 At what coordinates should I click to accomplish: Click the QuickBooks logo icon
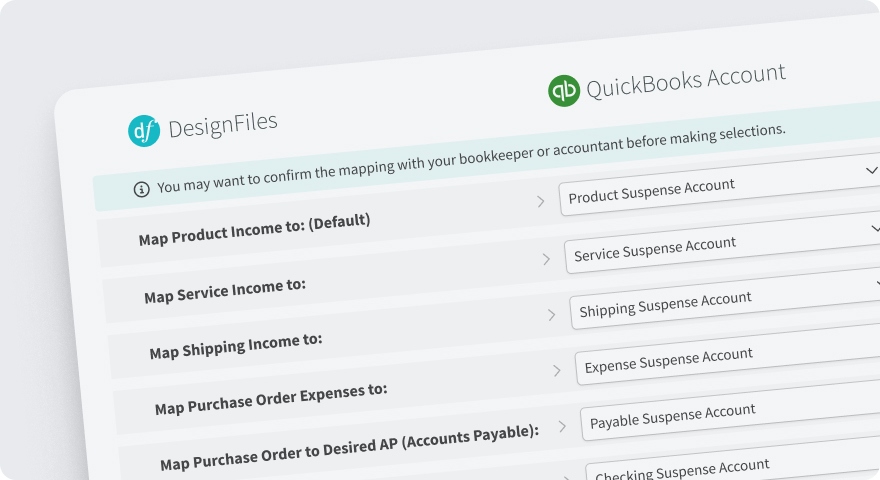click(x=564, y=90)
